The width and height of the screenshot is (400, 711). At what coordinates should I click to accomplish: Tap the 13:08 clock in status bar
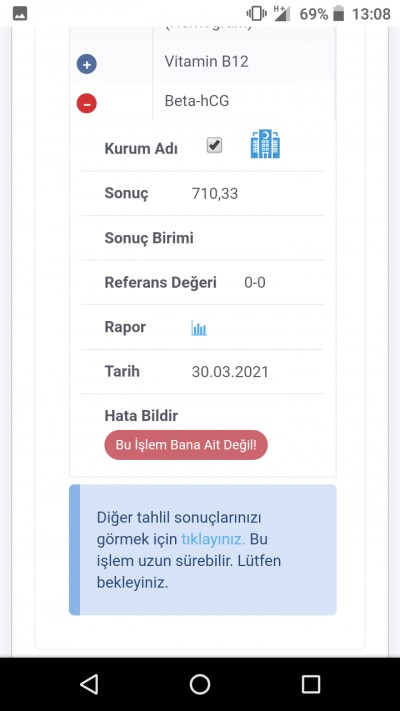coord(371,14)
